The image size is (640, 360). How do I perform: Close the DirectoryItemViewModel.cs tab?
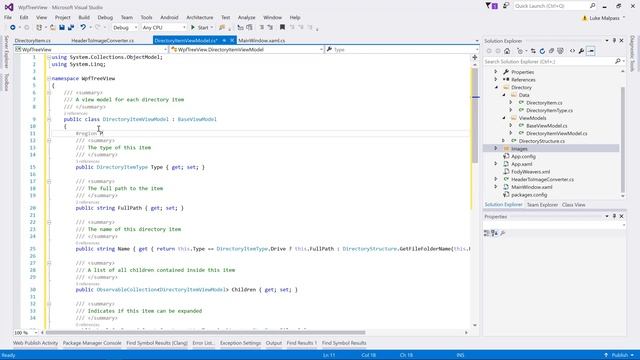click(232, 40)
